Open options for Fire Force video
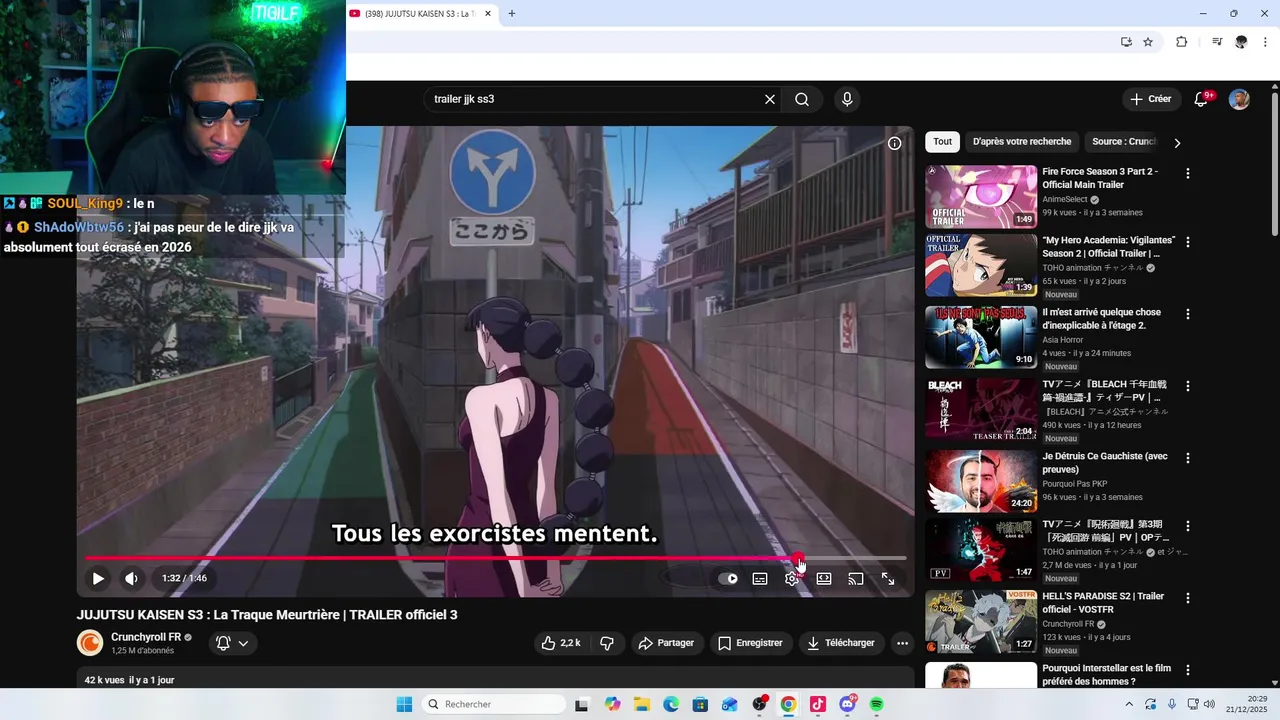The height and width of the screenshot is (720, 1280). pos(1188,173)
